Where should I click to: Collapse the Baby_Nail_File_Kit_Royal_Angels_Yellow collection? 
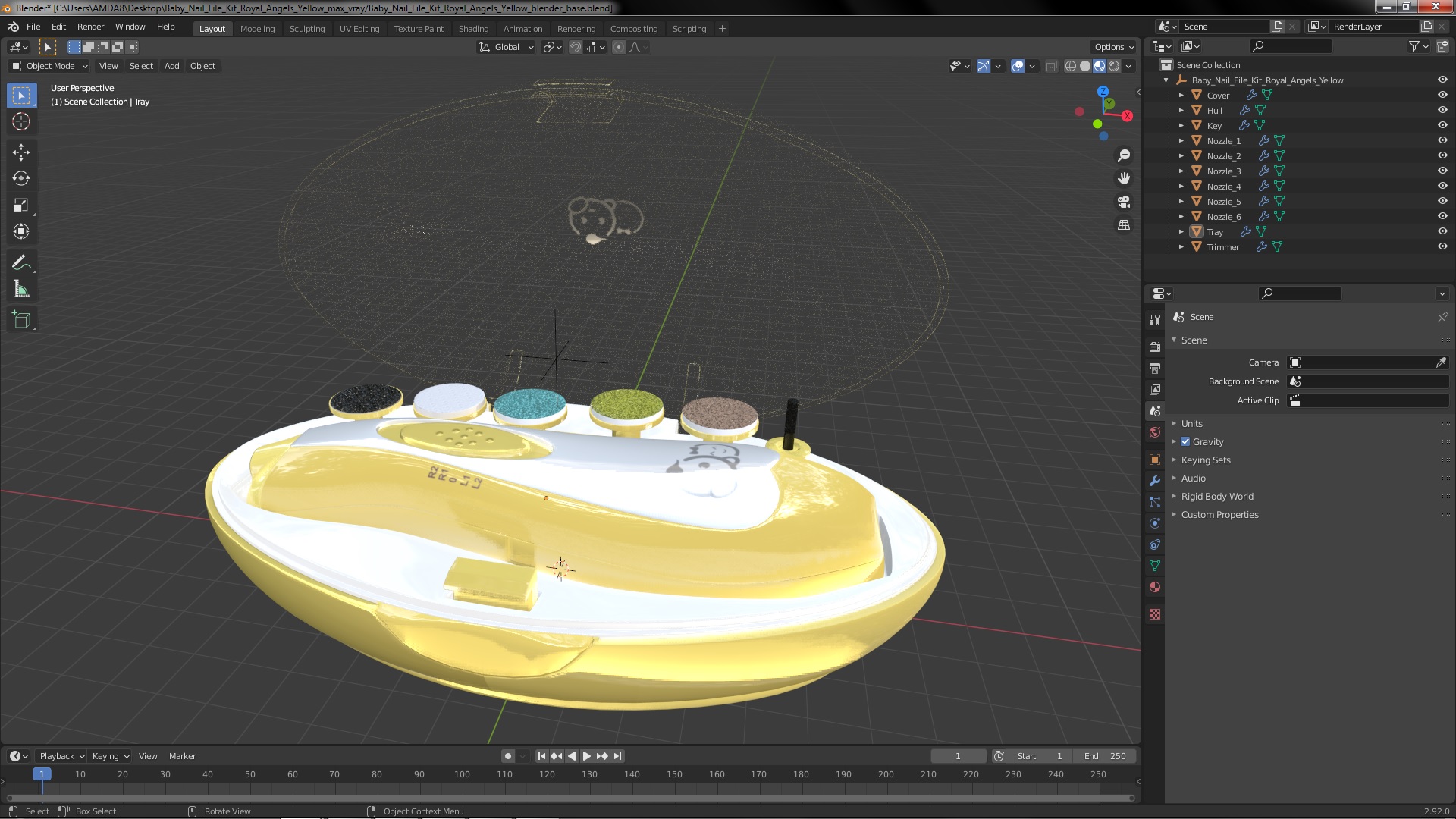tap(1166, 80)
